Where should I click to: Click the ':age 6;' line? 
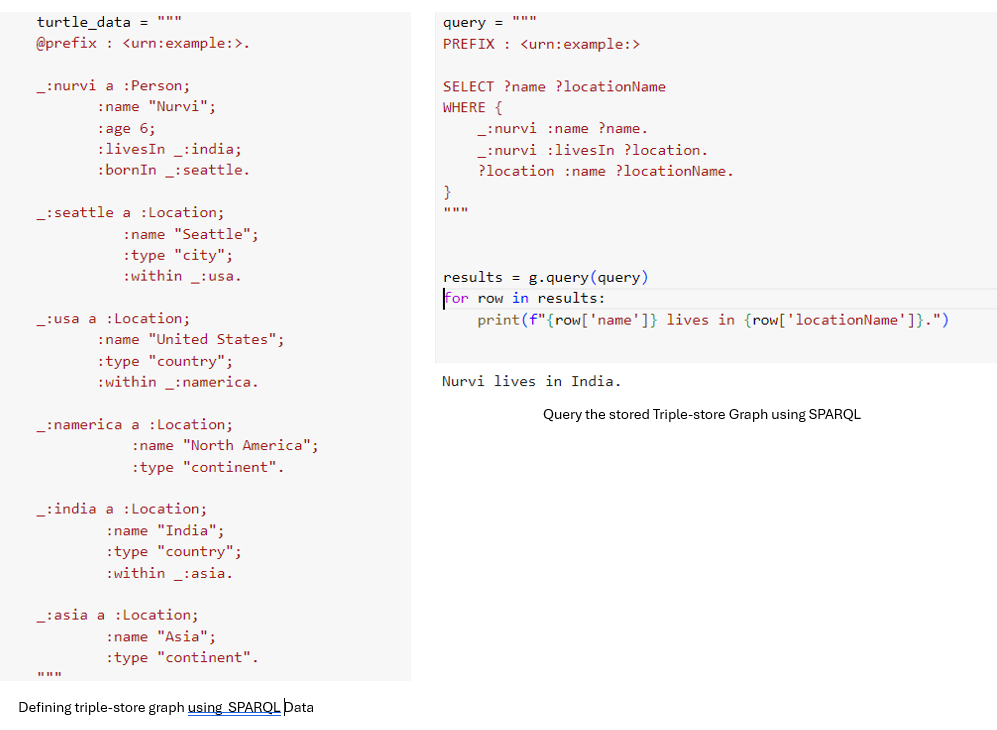pyautogui.click(x=126, y=128)
